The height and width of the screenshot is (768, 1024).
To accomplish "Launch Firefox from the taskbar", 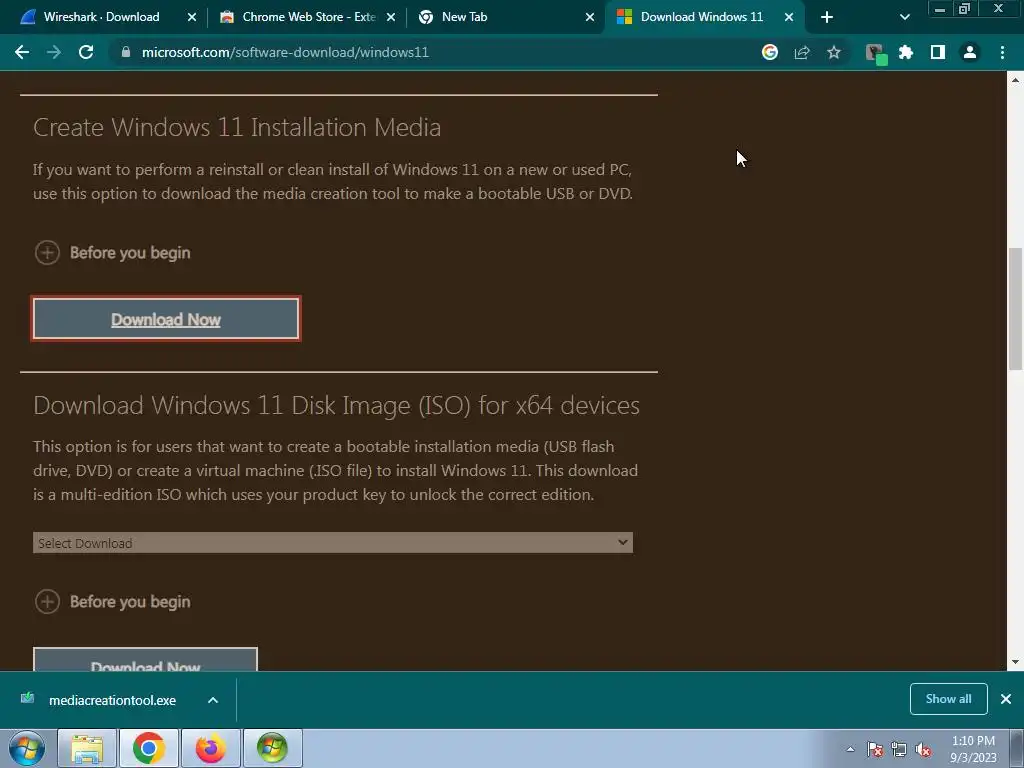I will (x=210, y=748).
